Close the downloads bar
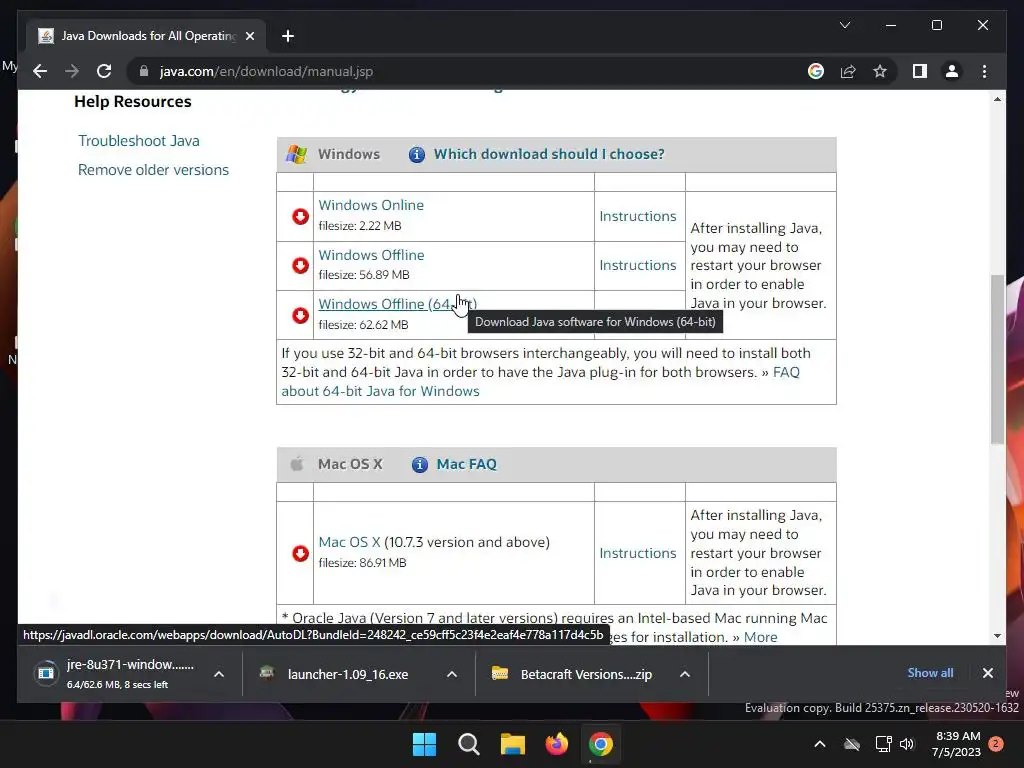1024x768 pixels. tap(987, 673)
